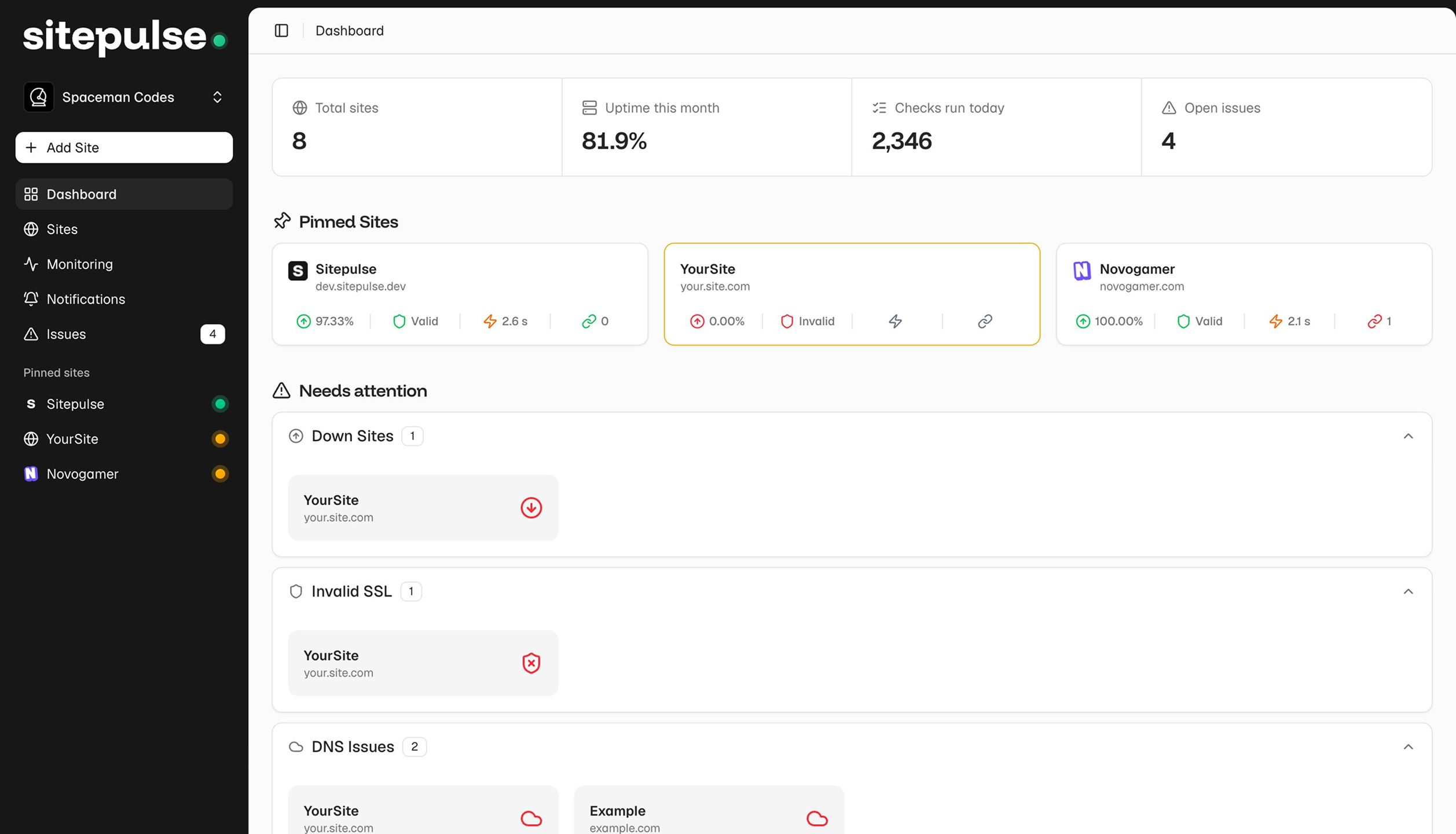
Task: Open YourSite in the Down Sites list
Action: pyautogui.click(x=423, y=508)
